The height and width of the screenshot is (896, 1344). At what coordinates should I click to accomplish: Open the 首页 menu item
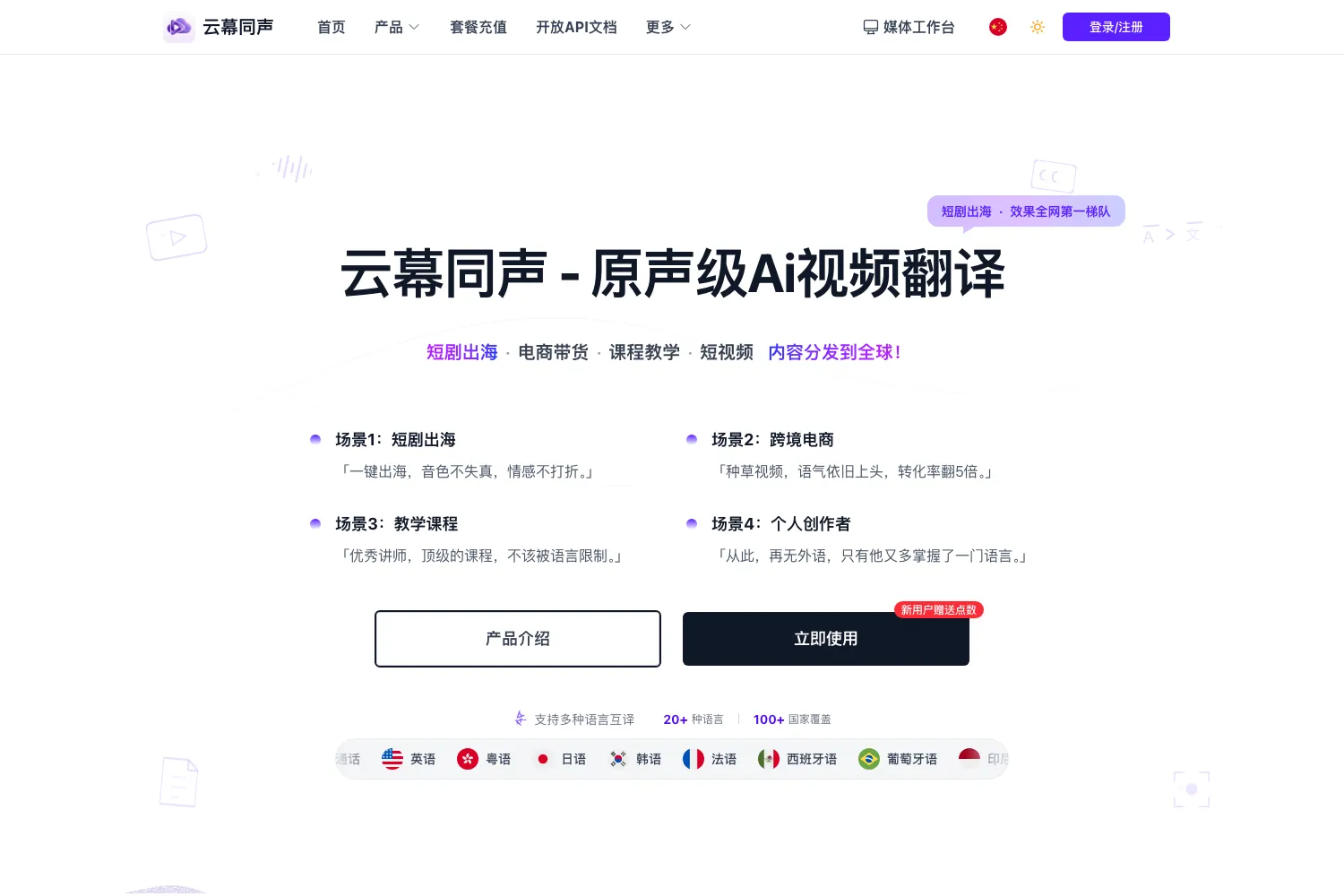point(332,27)
